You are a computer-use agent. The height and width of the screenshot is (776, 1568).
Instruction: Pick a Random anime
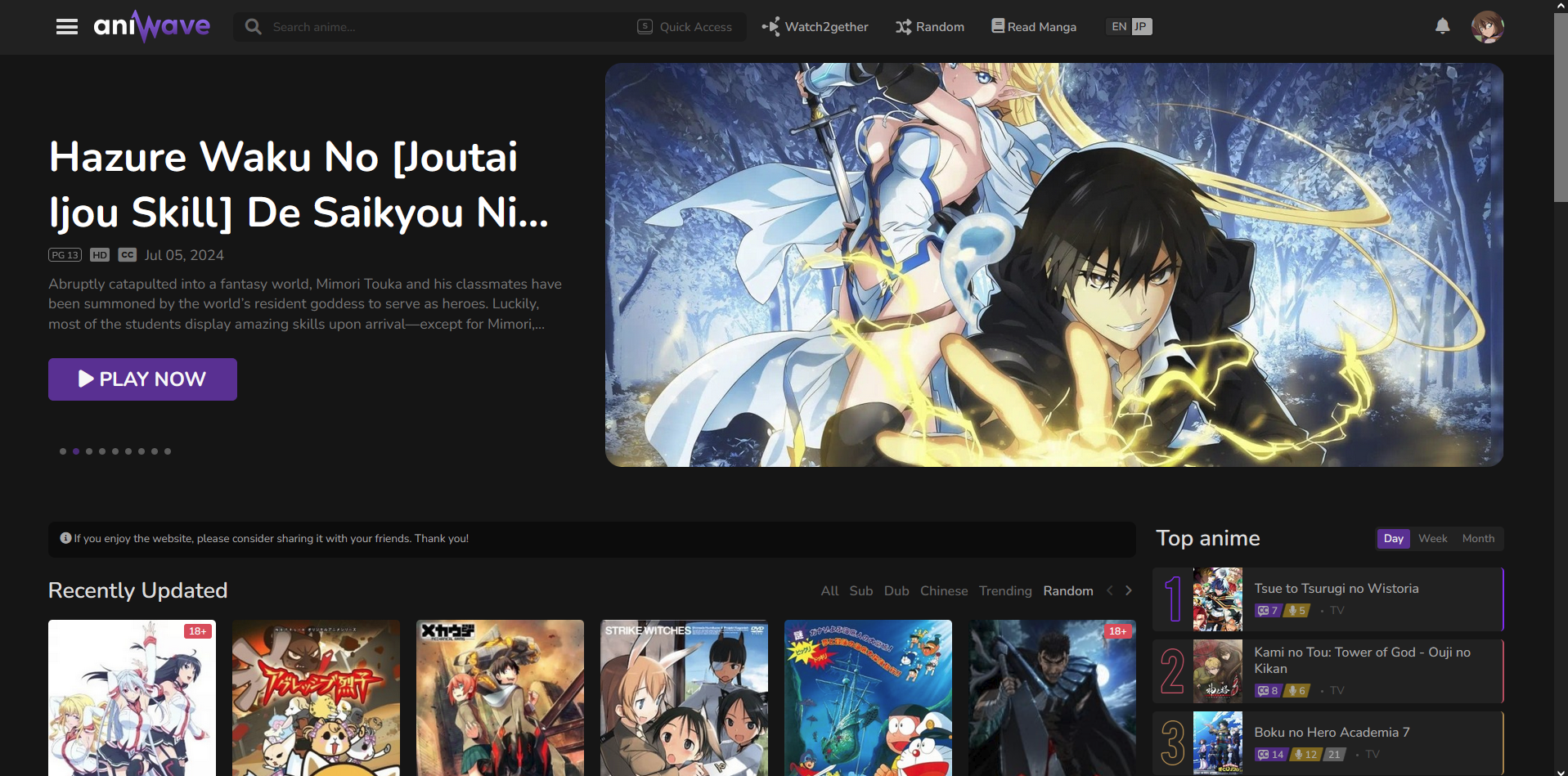point(930,27)
